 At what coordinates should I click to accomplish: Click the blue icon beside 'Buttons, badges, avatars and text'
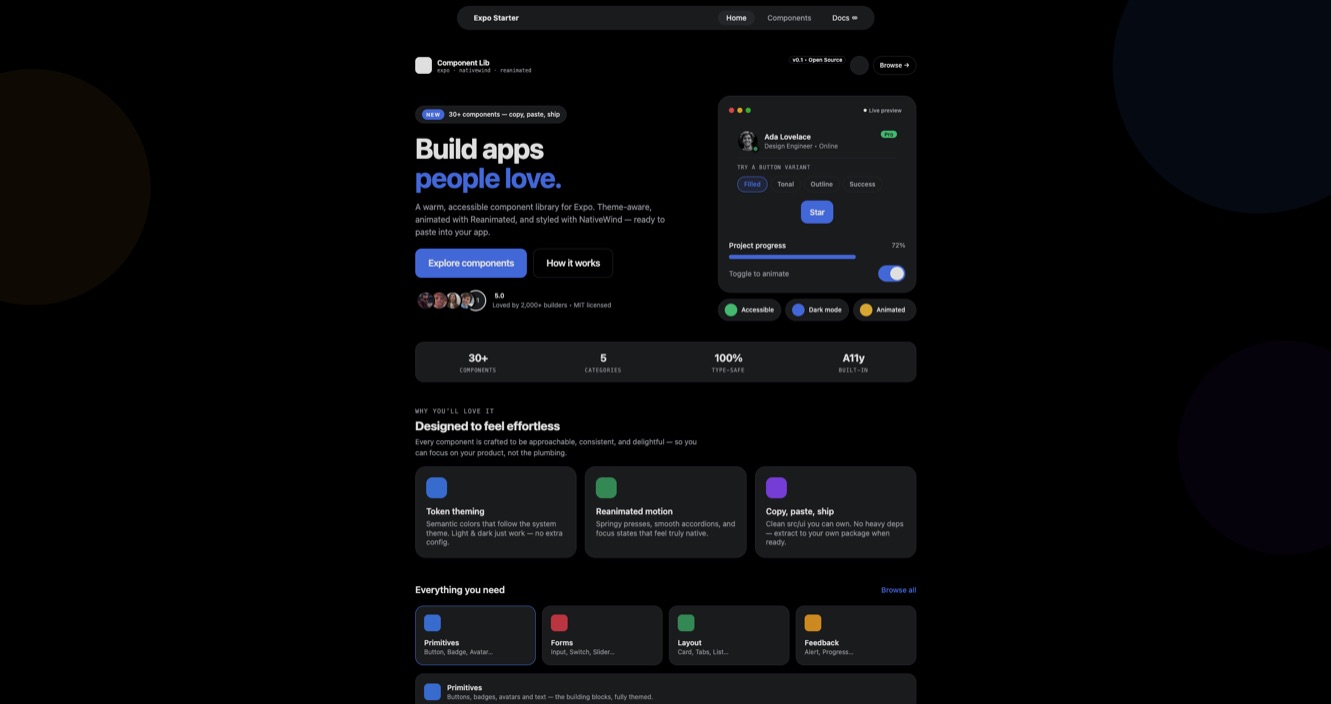click(x=432, y=692)
